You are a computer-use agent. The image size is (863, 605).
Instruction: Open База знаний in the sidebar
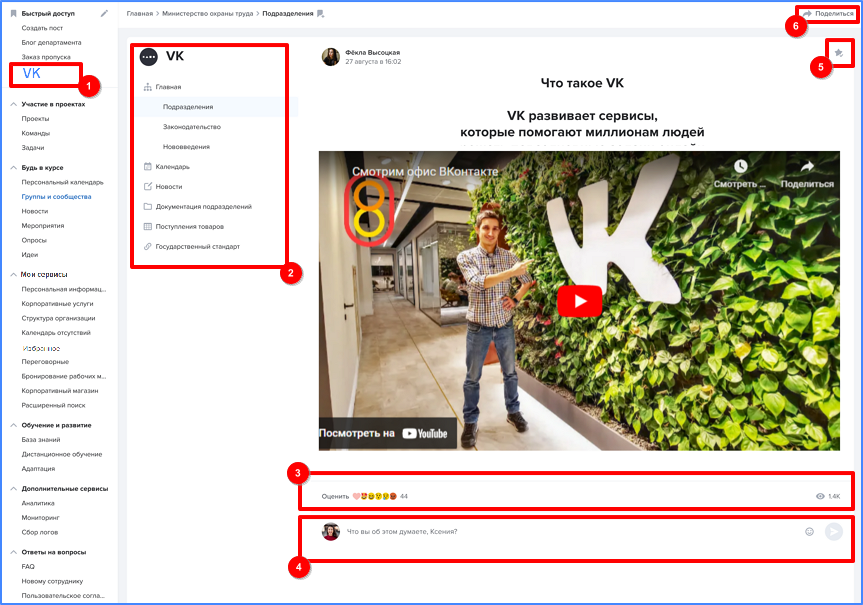(41, 440)
